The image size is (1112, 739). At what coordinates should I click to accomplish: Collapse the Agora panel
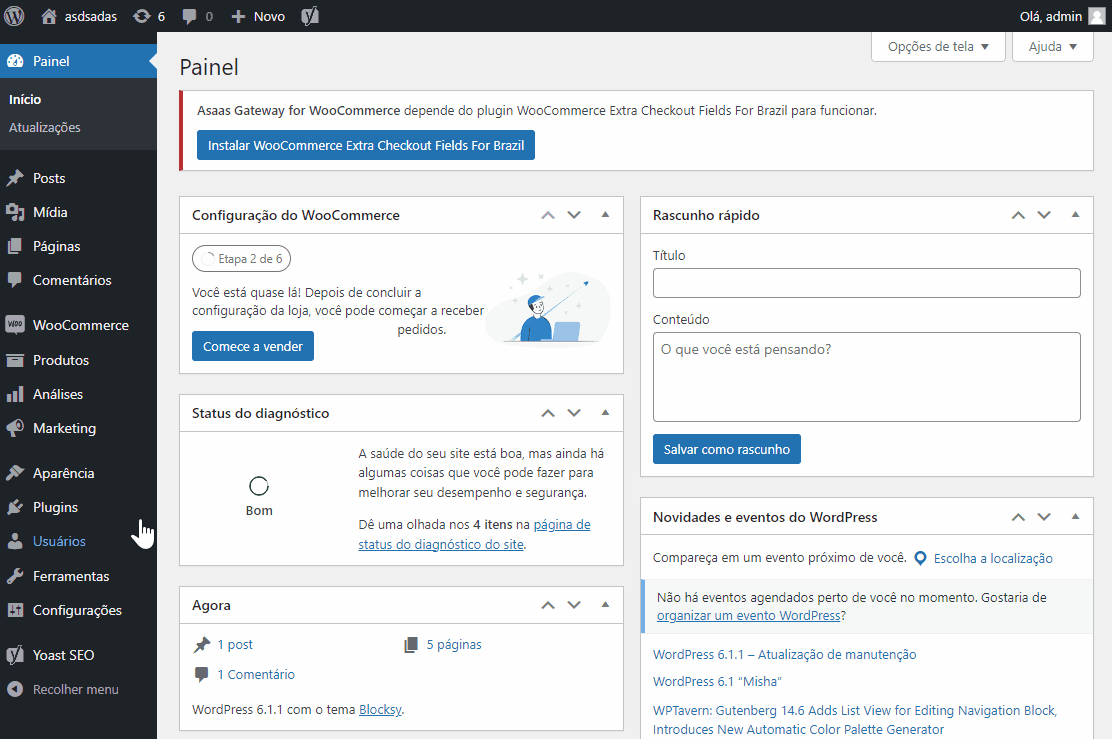(605, 605)
